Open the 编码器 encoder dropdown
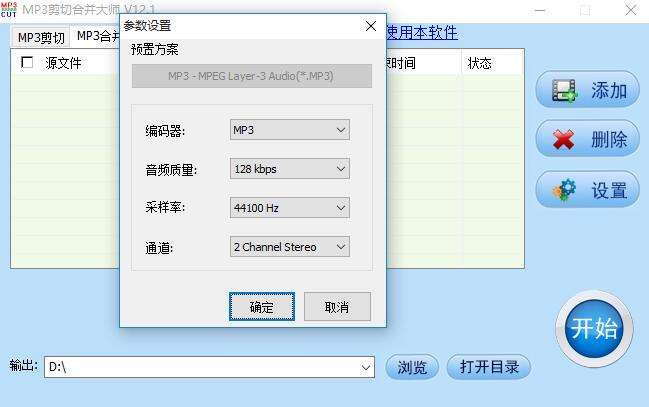This screenshot has height=407, width=649. [290, 130]
